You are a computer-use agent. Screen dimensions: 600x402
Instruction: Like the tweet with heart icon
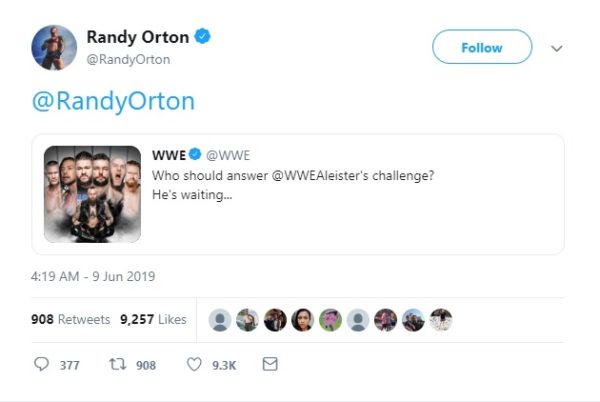[x=194, y=365]
